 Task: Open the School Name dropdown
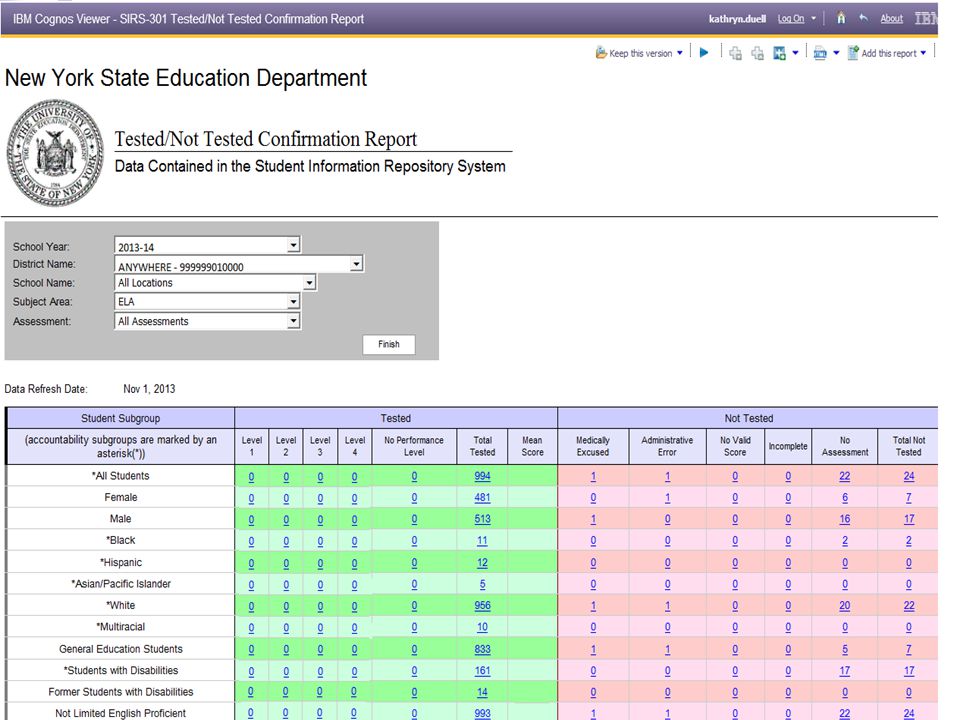[309, 283]
